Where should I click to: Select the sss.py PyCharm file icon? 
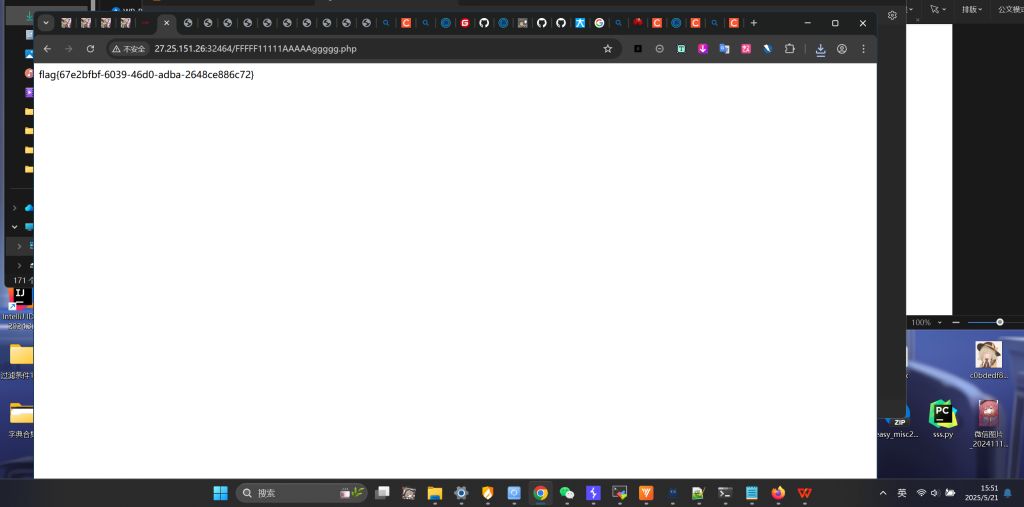(x=942, y=419)
